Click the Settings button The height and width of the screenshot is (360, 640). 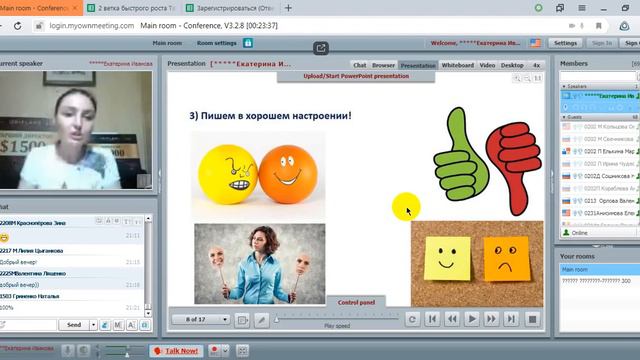click(565, 43)
